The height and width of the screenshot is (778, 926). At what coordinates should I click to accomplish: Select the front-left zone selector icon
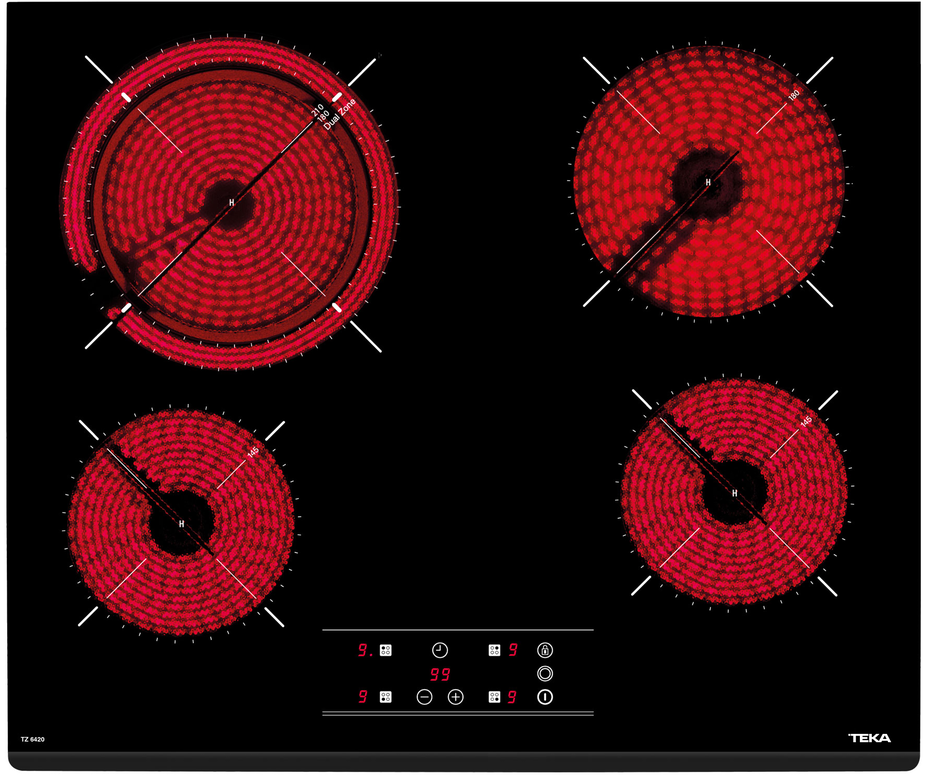coord(386,697)
